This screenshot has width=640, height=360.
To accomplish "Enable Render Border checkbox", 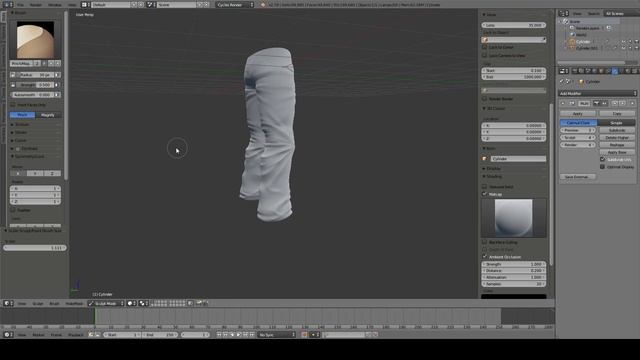I will coord(484,98).
